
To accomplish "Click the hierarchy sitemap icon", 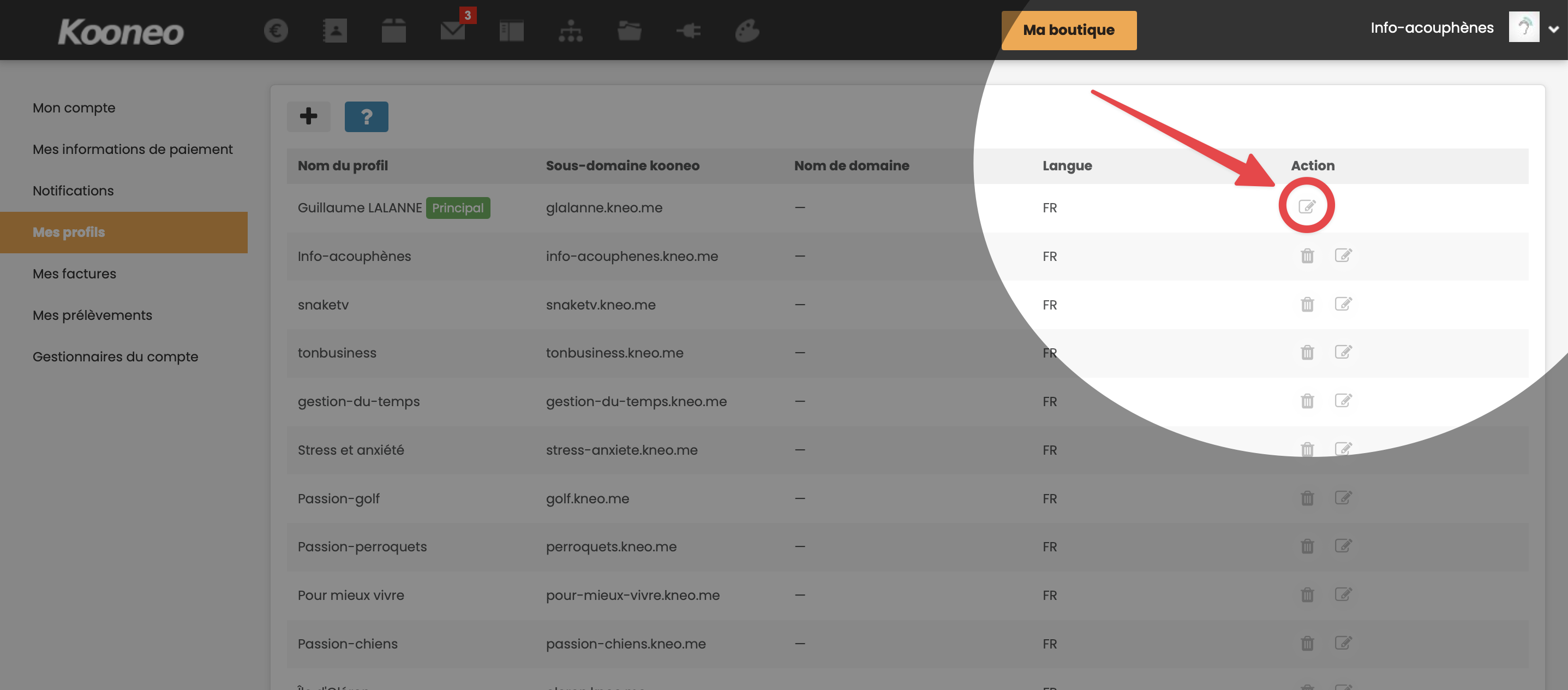I will [x=570, y=31].
